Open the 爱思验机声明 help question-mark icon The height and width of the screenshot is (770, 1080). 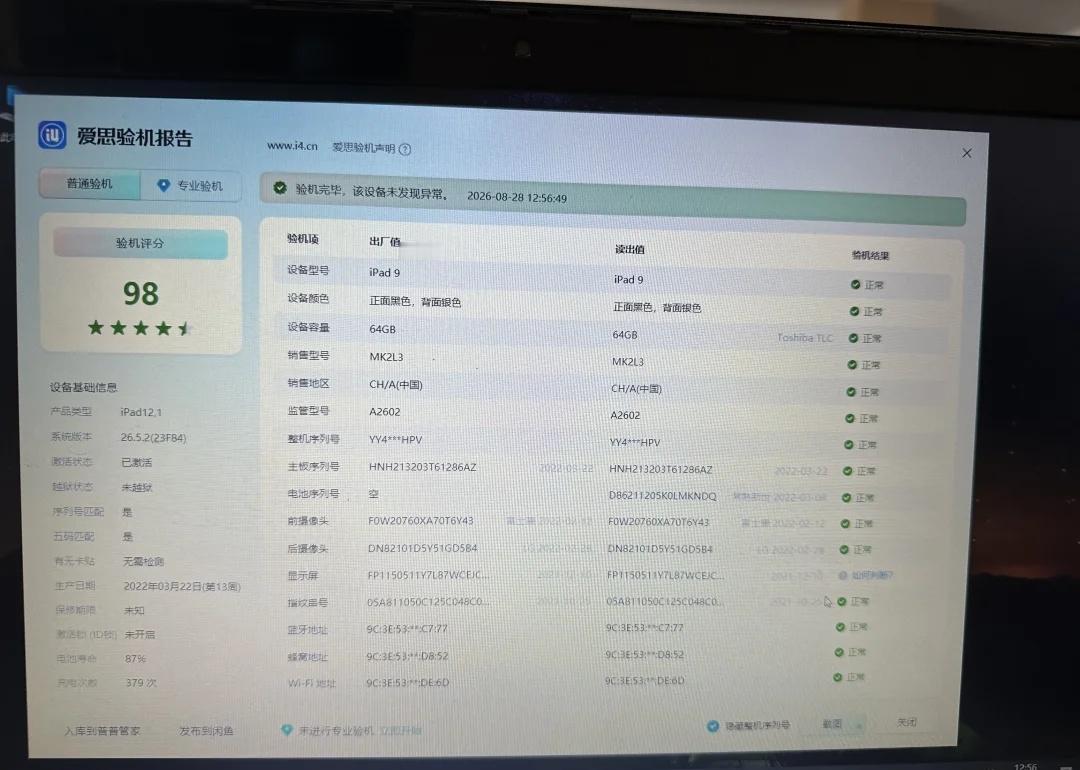point(405,149)
